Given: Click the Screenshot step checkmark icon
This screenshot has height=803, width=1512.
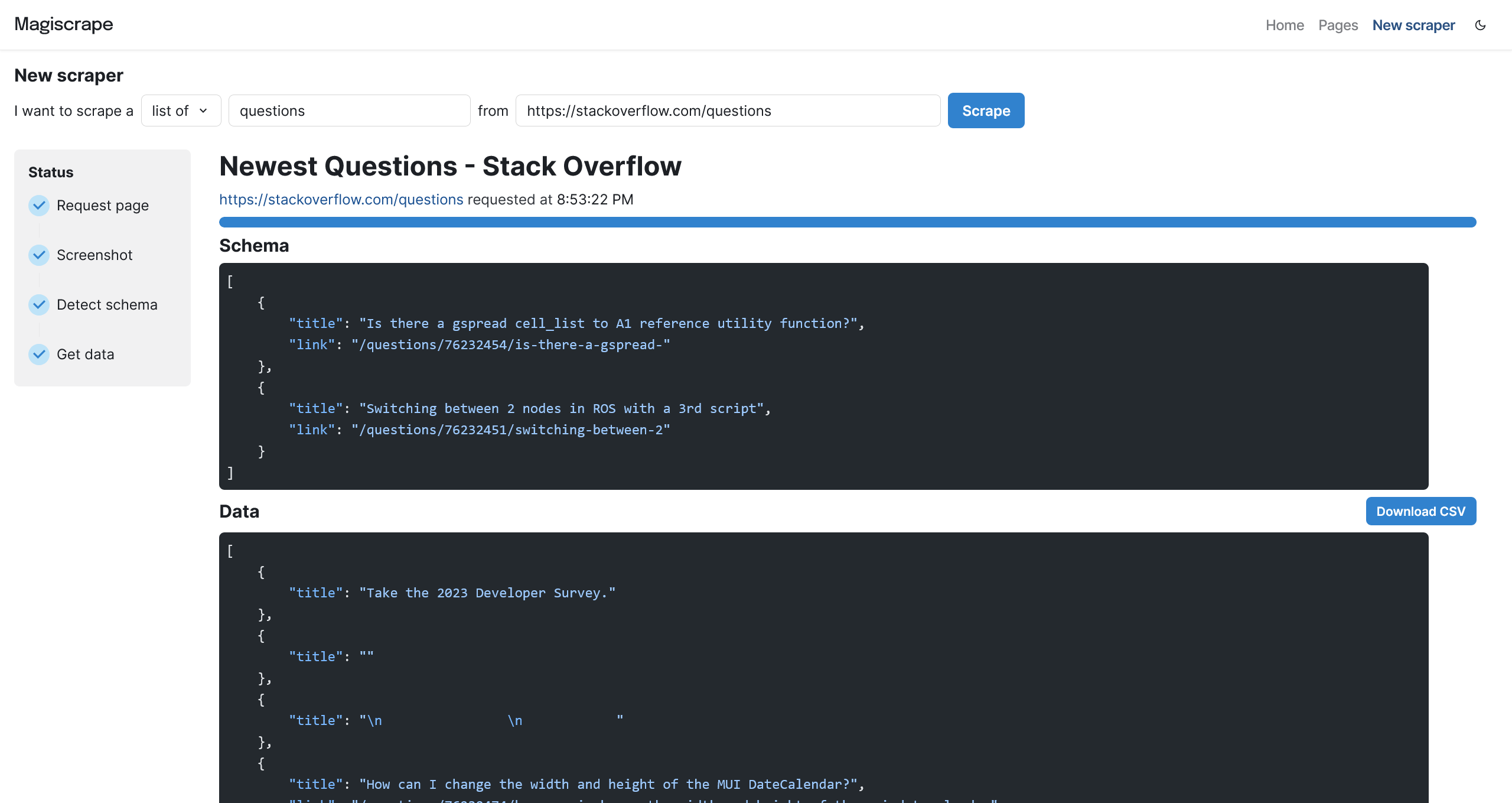Looking at the screenshot, I should (39, 255).
